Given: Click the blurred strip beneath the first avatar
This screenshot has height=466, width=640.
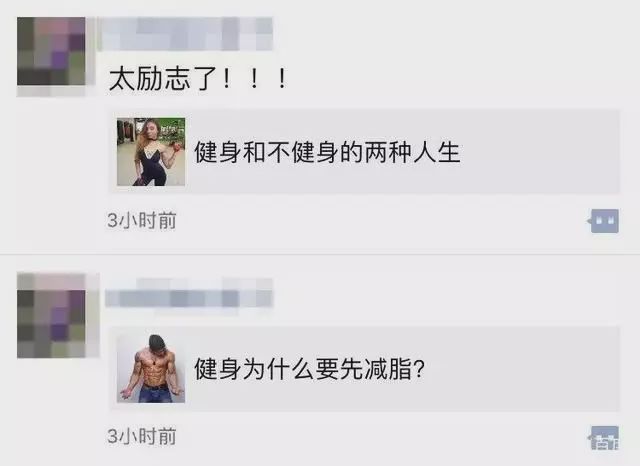Looking at the screenshot, I should [x=51, y=91].
